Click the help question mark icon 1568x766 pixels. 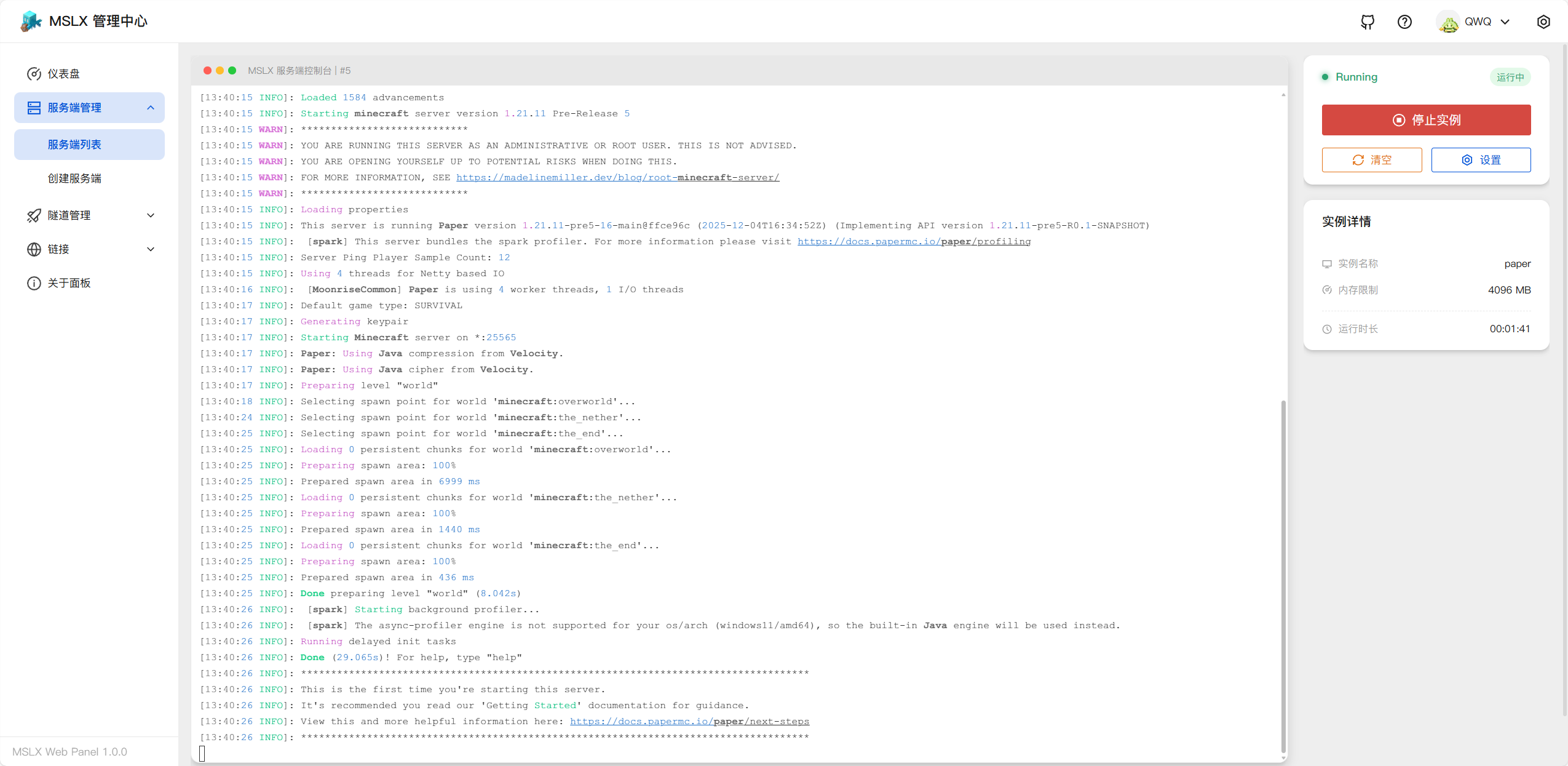(x=1404, y=22)
